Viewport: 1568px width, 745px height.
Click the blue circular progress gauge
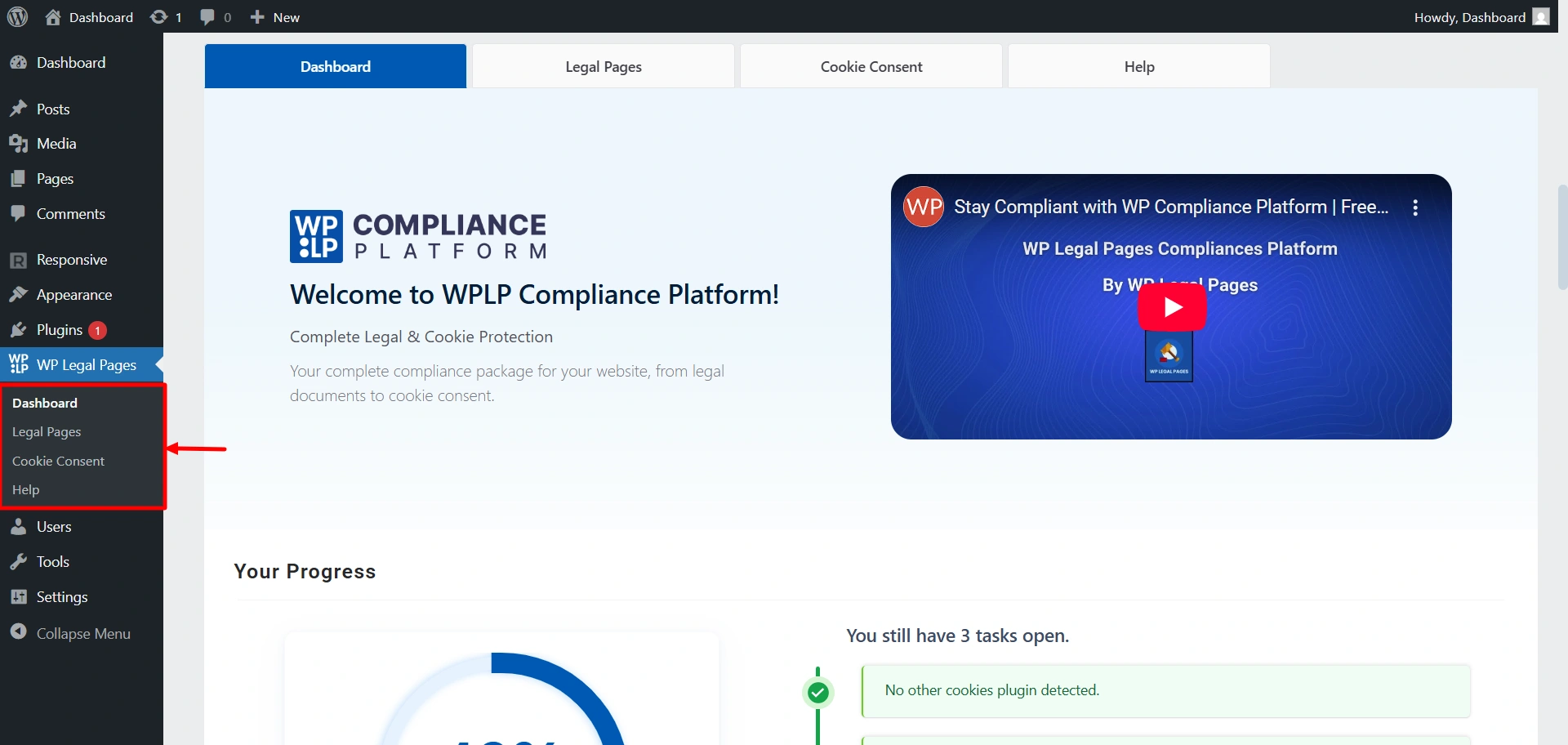pos(502,698)
